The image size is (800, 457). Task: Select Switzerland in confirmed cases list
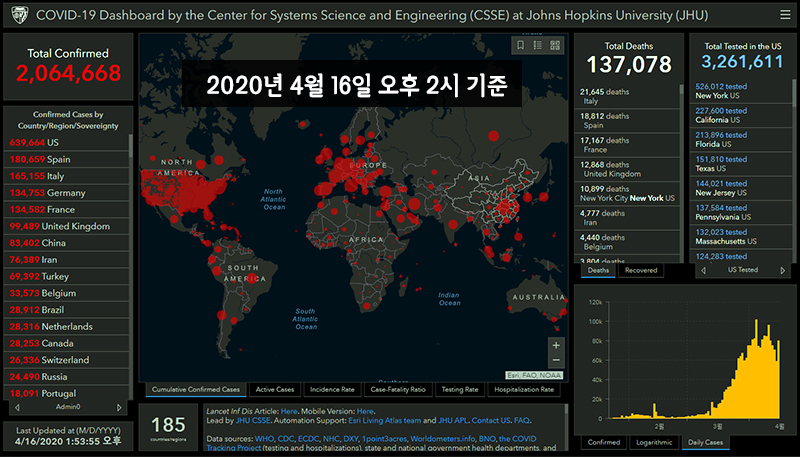click(x=66, y=360)
